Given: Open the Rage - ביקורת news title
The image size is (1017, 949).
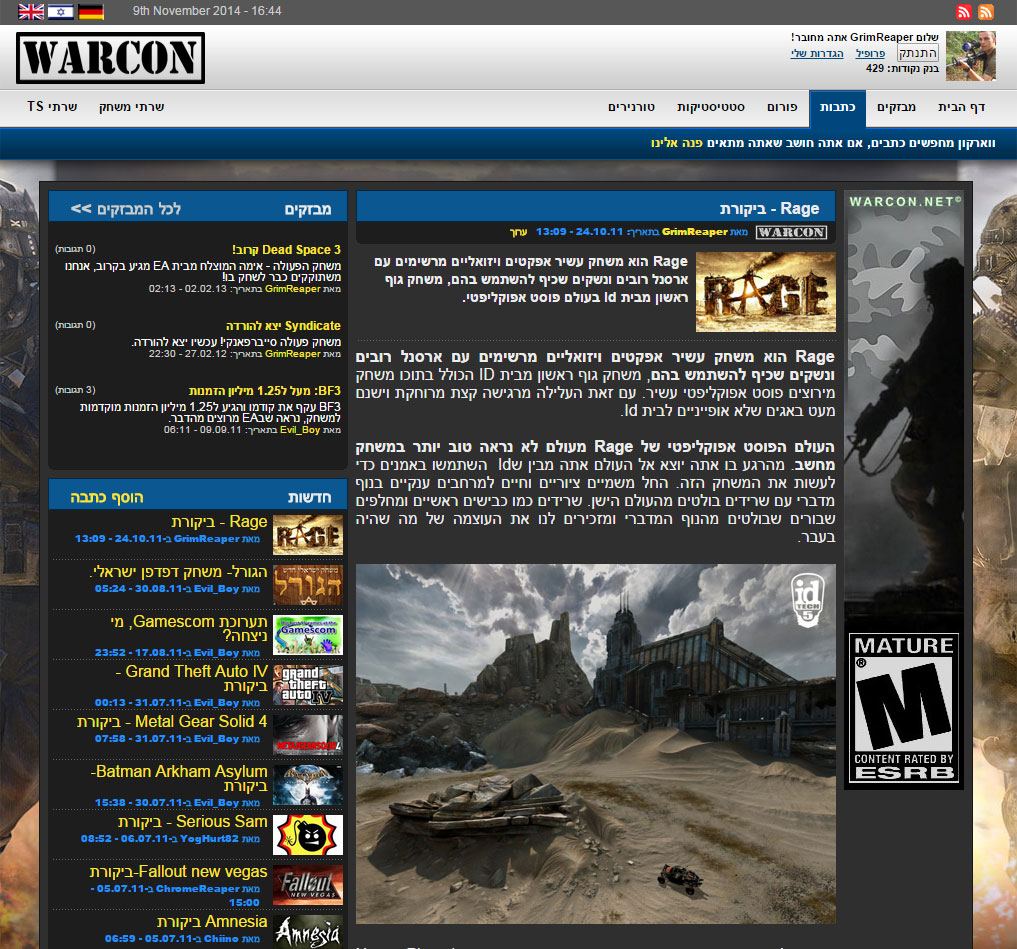Looking at the screenshot, I should pos(219,522).
